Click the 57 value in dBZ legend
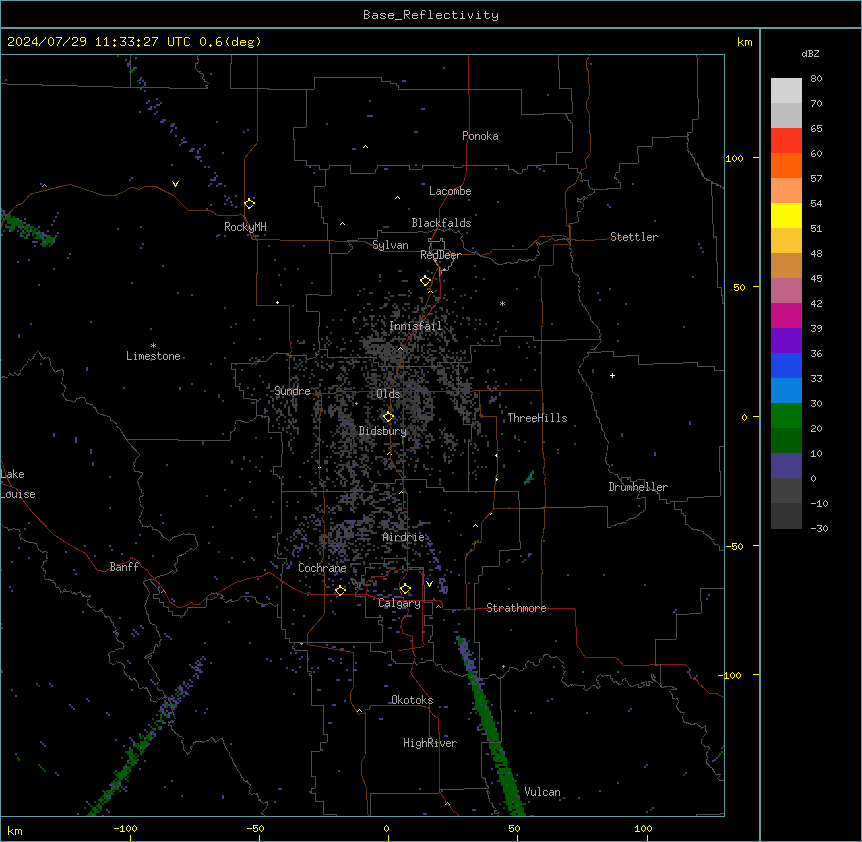 (x=816, y=179)
